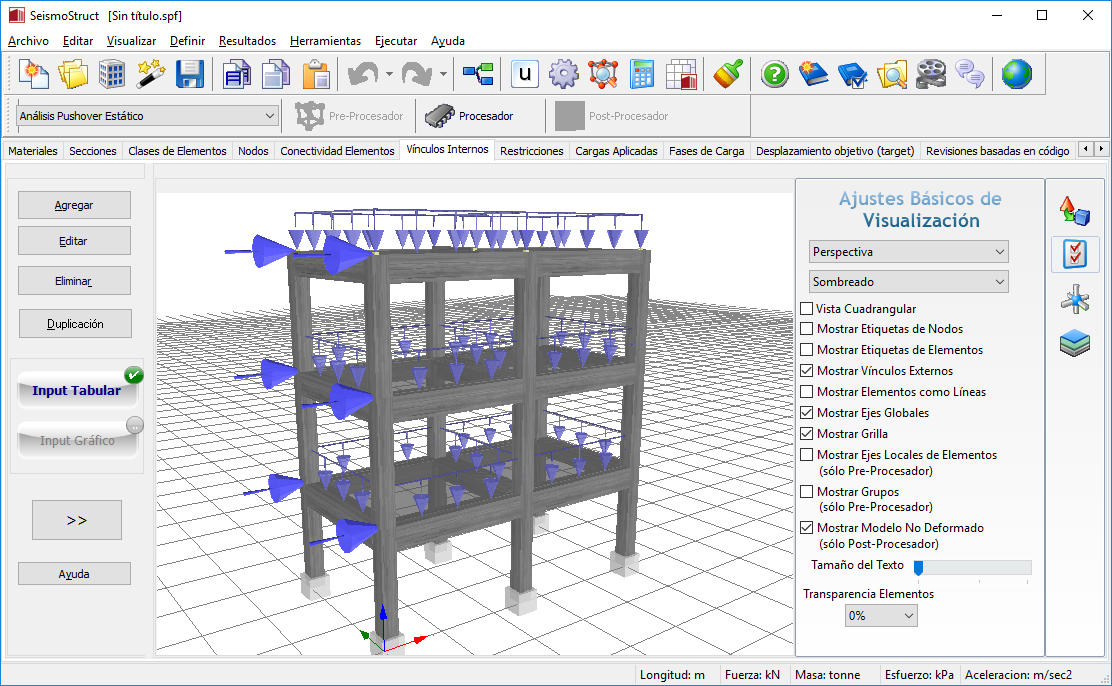Expand the Análisis Pushover Estático dropdown
This screenshot has height=686, width=1112.
click(x=147, y=116)
